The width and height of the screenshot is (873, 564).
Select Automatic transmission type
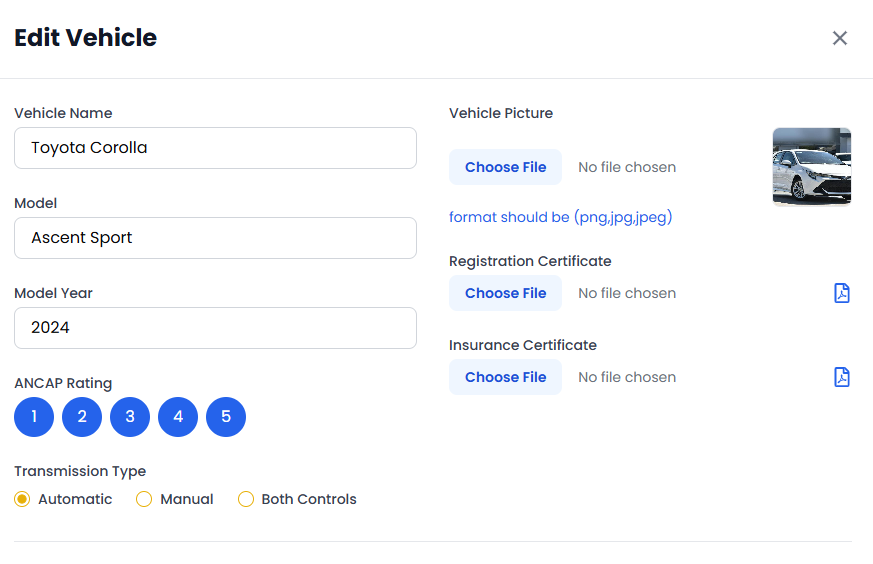[x=22, y=499]
